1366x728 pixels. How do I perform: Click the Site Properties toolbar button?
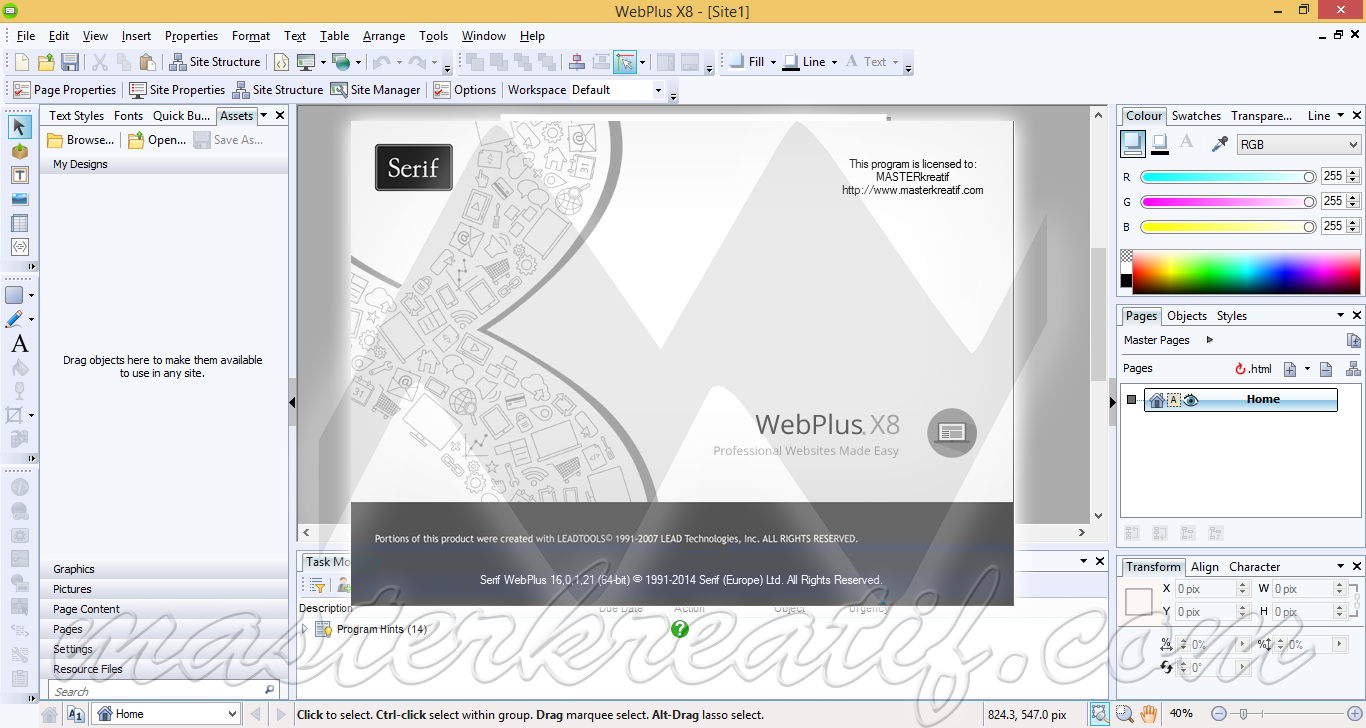[177, 90]
